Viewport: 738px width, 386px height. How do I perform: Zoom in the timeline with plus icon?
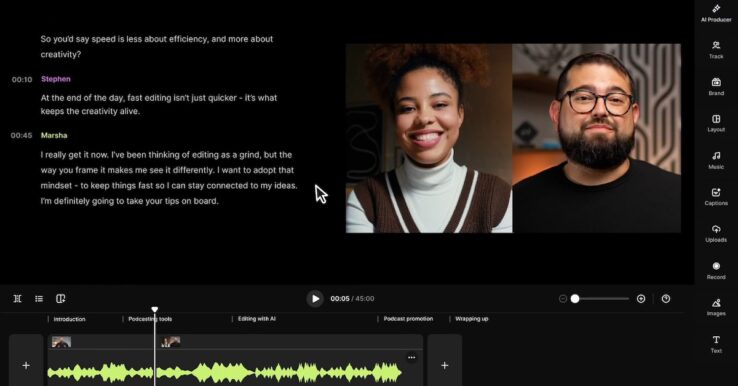[x=641, y=299]
